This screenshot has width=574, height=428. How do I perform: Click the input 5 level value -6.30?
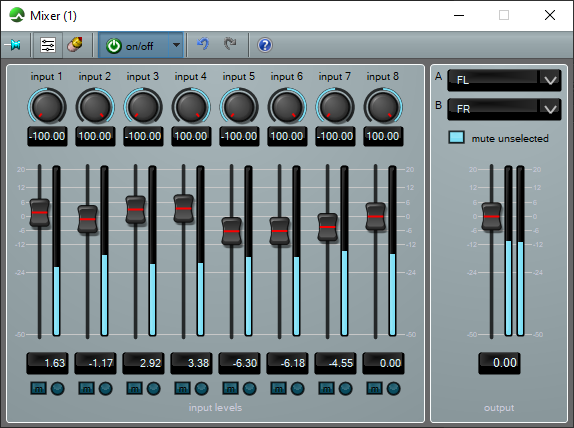coord(239,363)
